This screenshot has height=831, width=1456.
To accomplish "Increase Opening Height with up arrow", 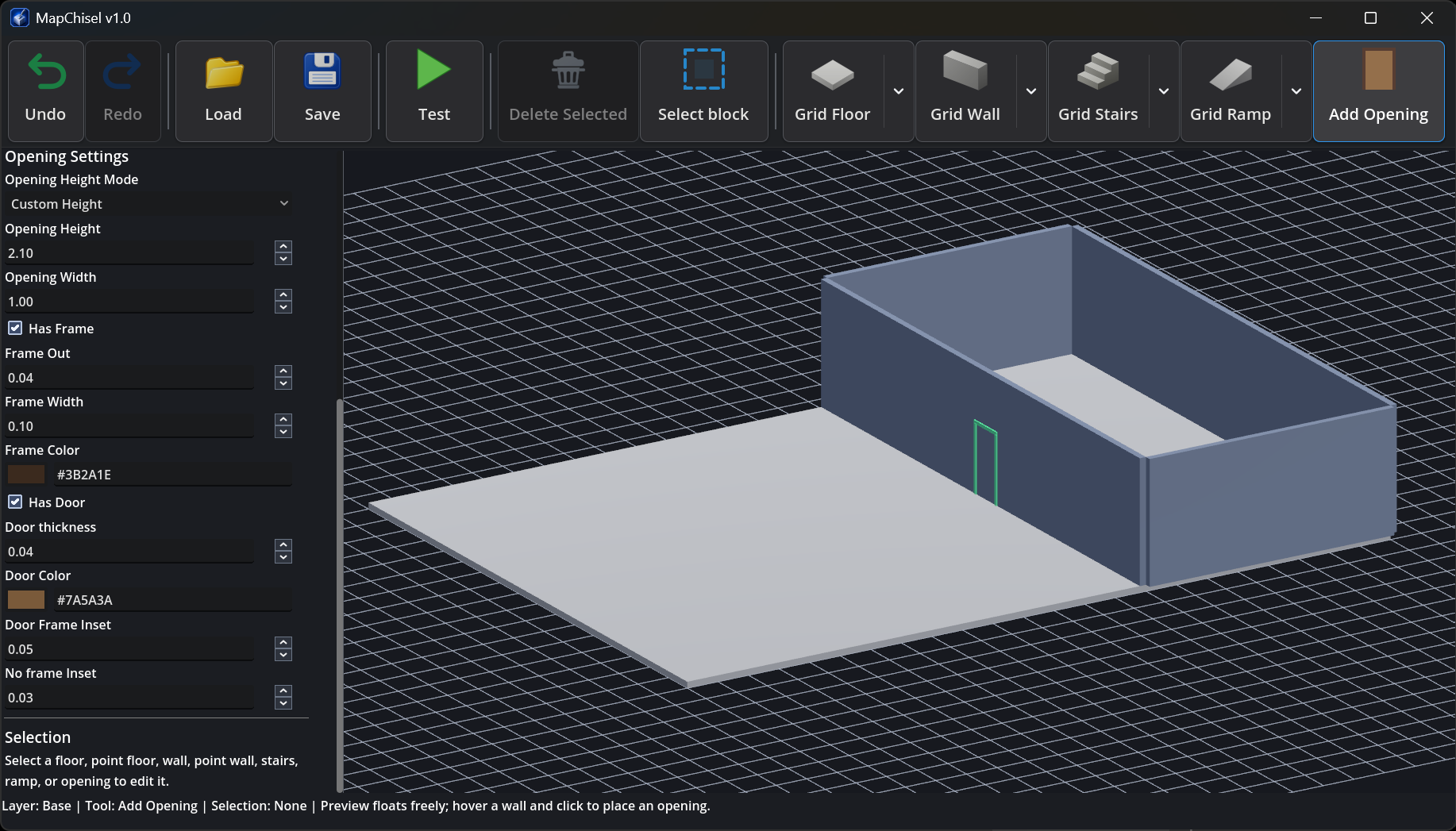I will (x=283, y=247).
